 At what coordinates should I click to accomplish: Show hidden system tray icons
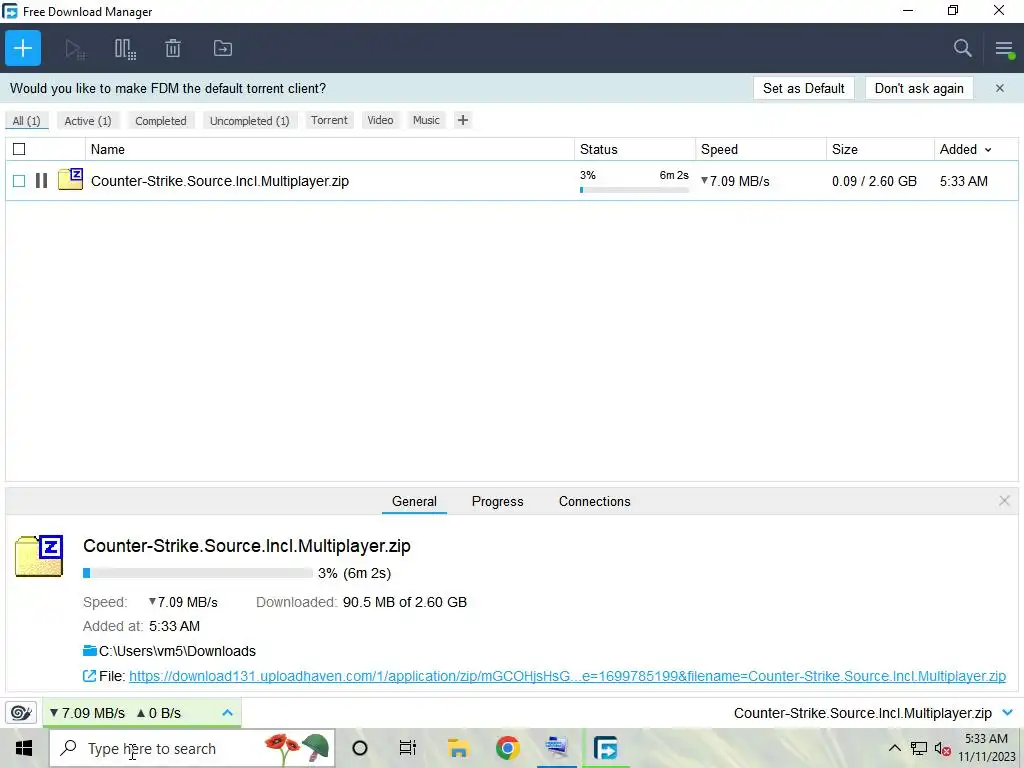pos(895,748)
